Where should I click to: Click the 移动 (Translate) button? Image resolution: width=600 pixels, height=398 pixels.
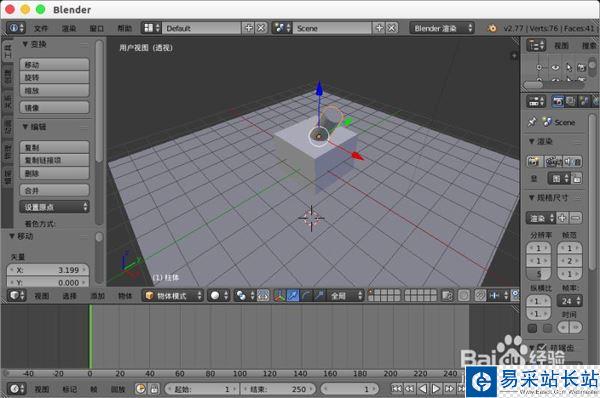pos(54,64)
